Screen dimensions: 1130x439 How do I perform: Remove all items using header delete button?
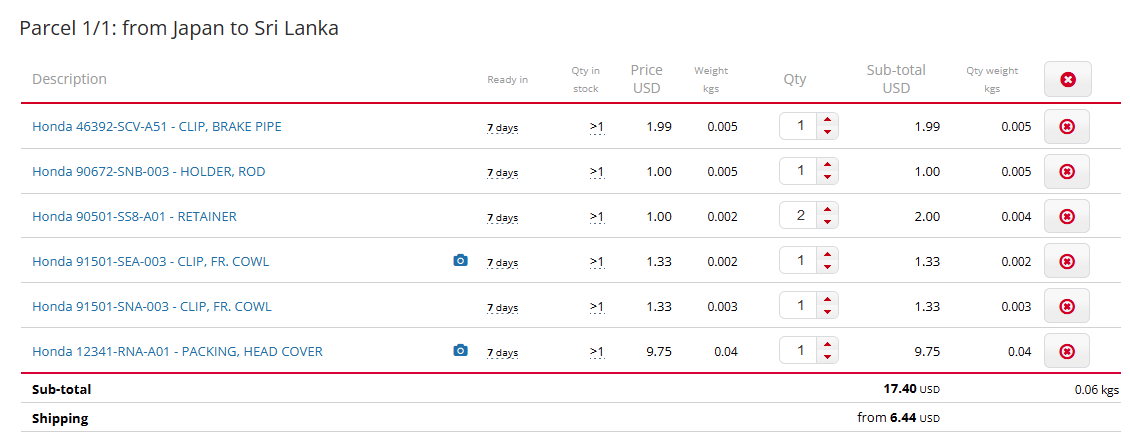coord(1067,79)
